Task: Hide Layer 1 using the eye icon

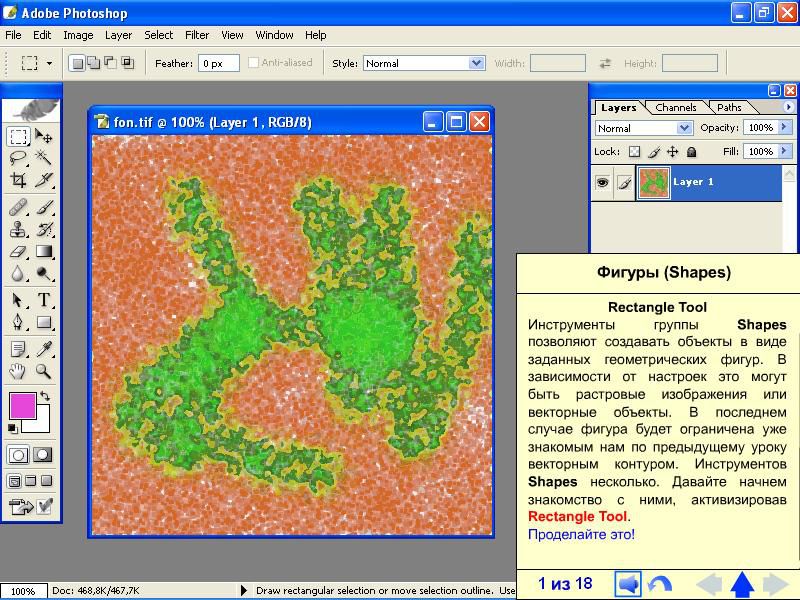Action: 602,183
